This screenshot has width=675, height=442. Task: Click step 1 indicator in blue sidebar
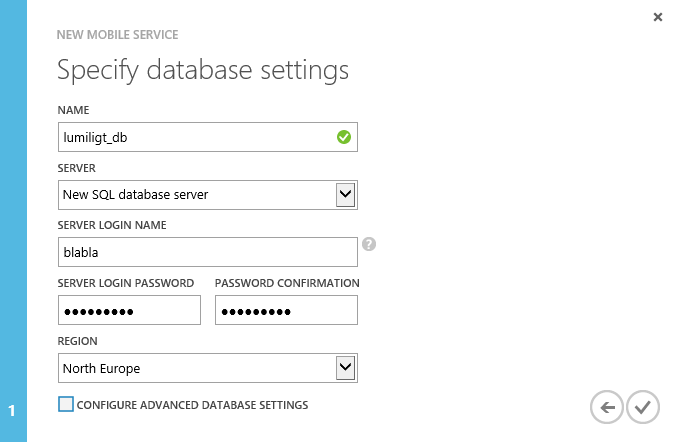pyautogui.click(x=12, y=410)
